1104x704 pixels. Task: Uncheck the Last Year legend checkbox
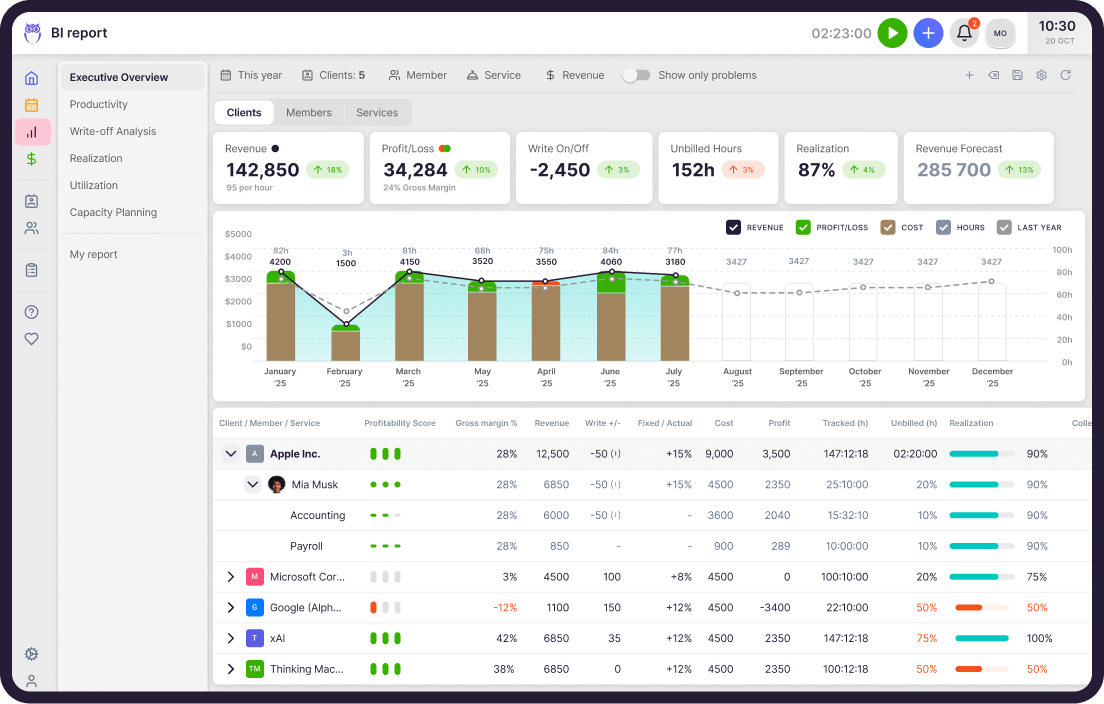coord(1004,227)
